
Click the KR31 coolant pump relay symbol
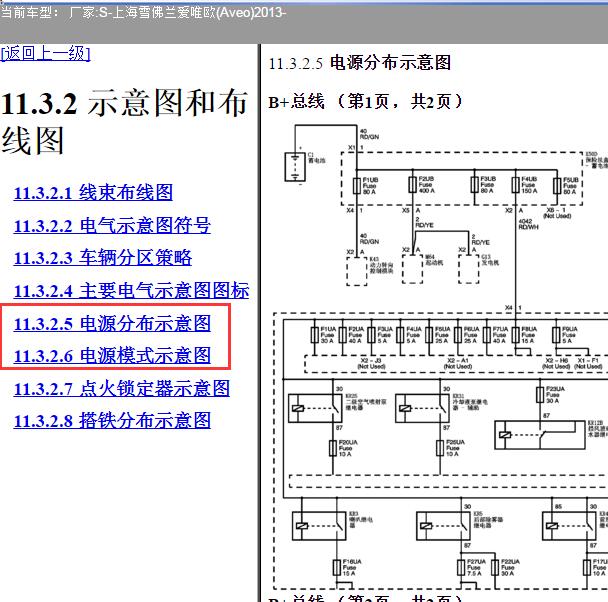pos(422,408)
